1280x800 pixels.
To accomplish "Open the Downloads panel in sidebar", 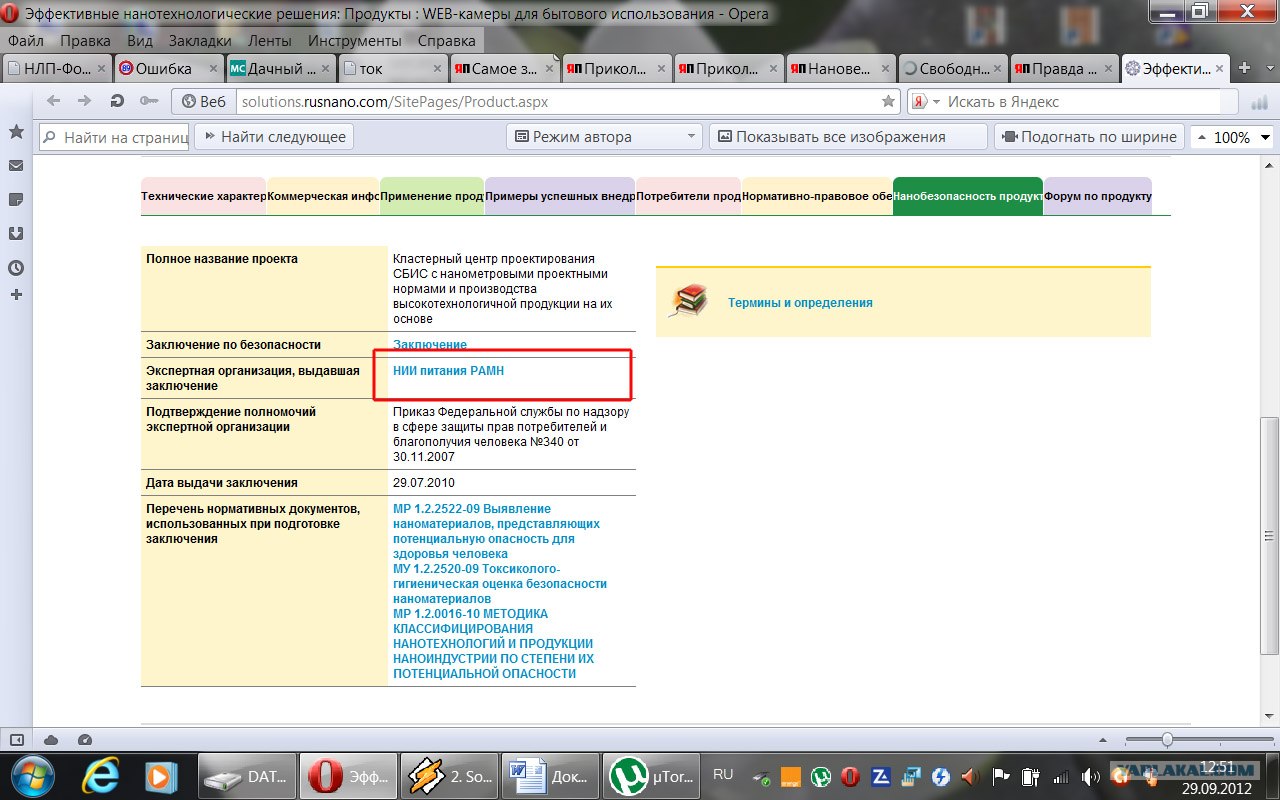I will click(16, 233).
